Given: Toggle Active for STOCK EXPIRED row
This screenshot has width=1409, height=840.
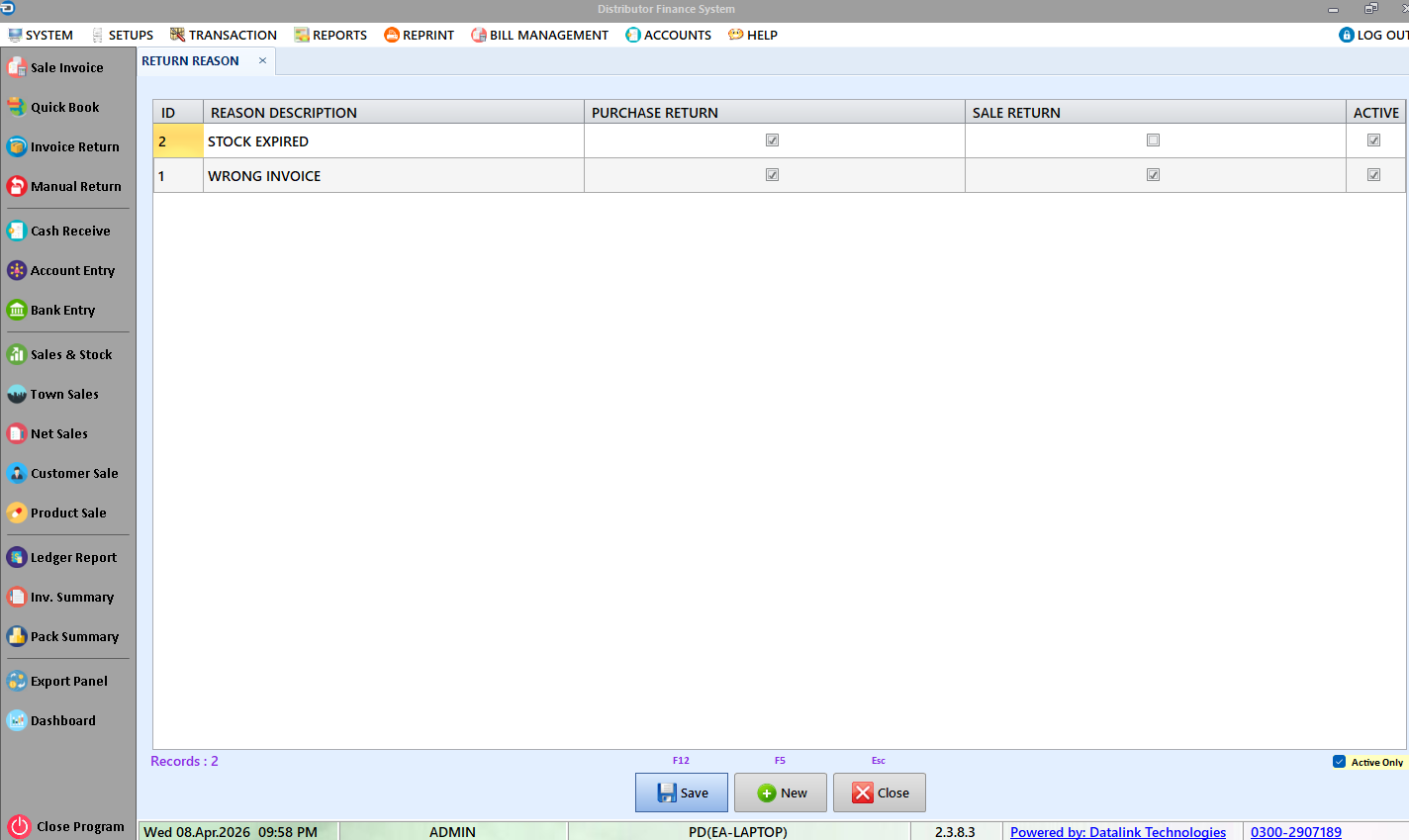Looking at the screenshot, I should coord(1374,140).
